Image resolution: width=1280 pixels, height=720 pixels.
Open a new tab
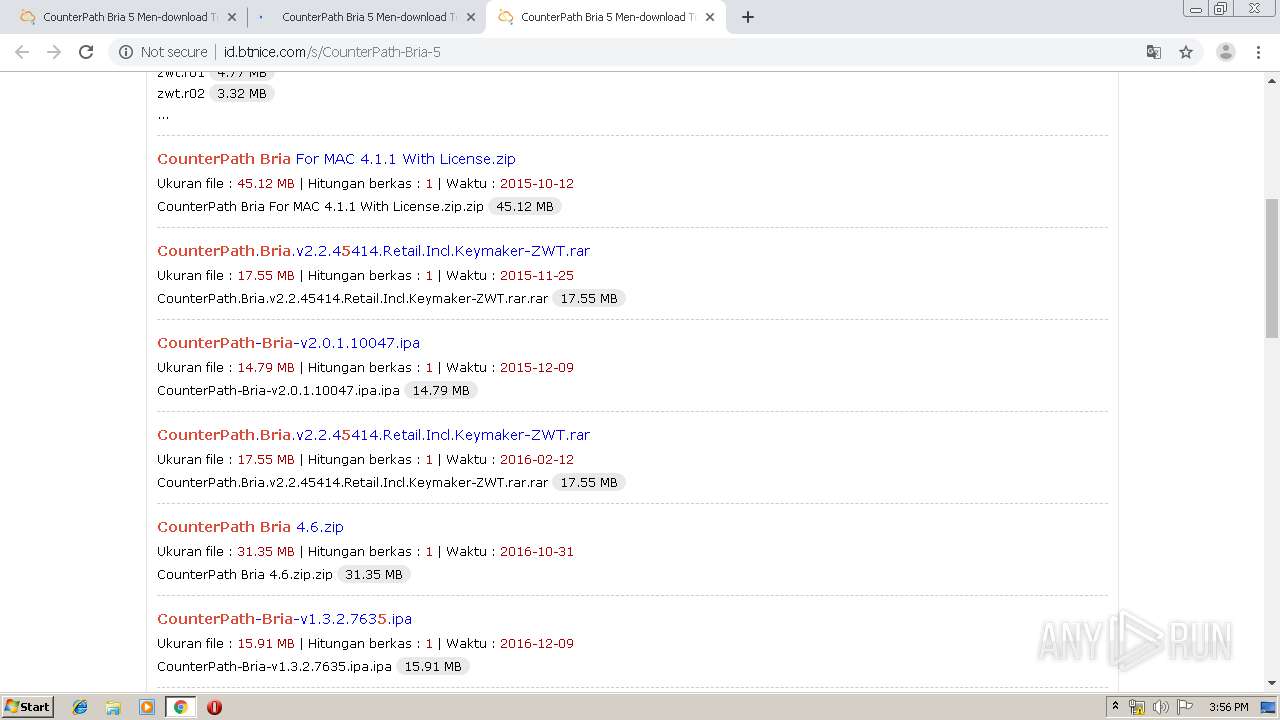click(x=748, y=17)
